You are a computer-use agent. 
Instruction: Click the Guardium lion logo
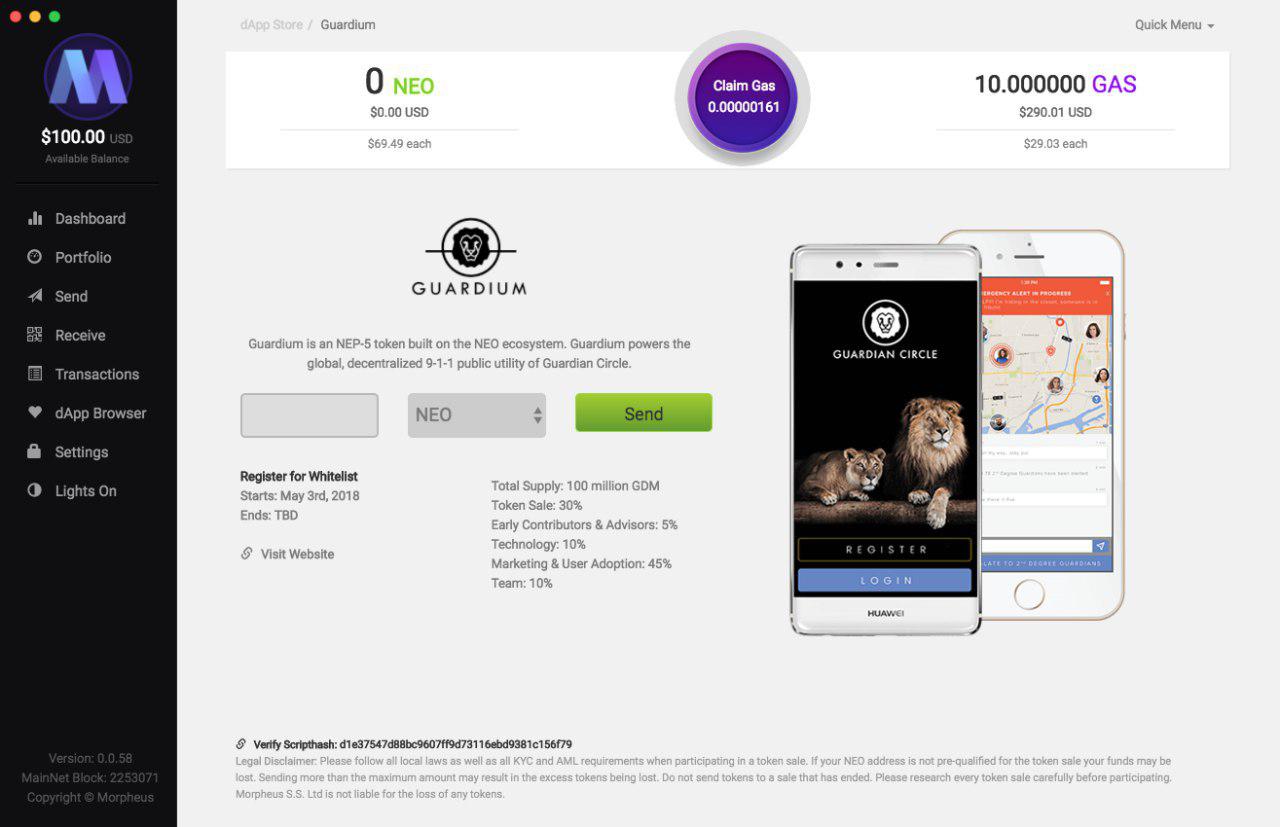tap(469, 257)
